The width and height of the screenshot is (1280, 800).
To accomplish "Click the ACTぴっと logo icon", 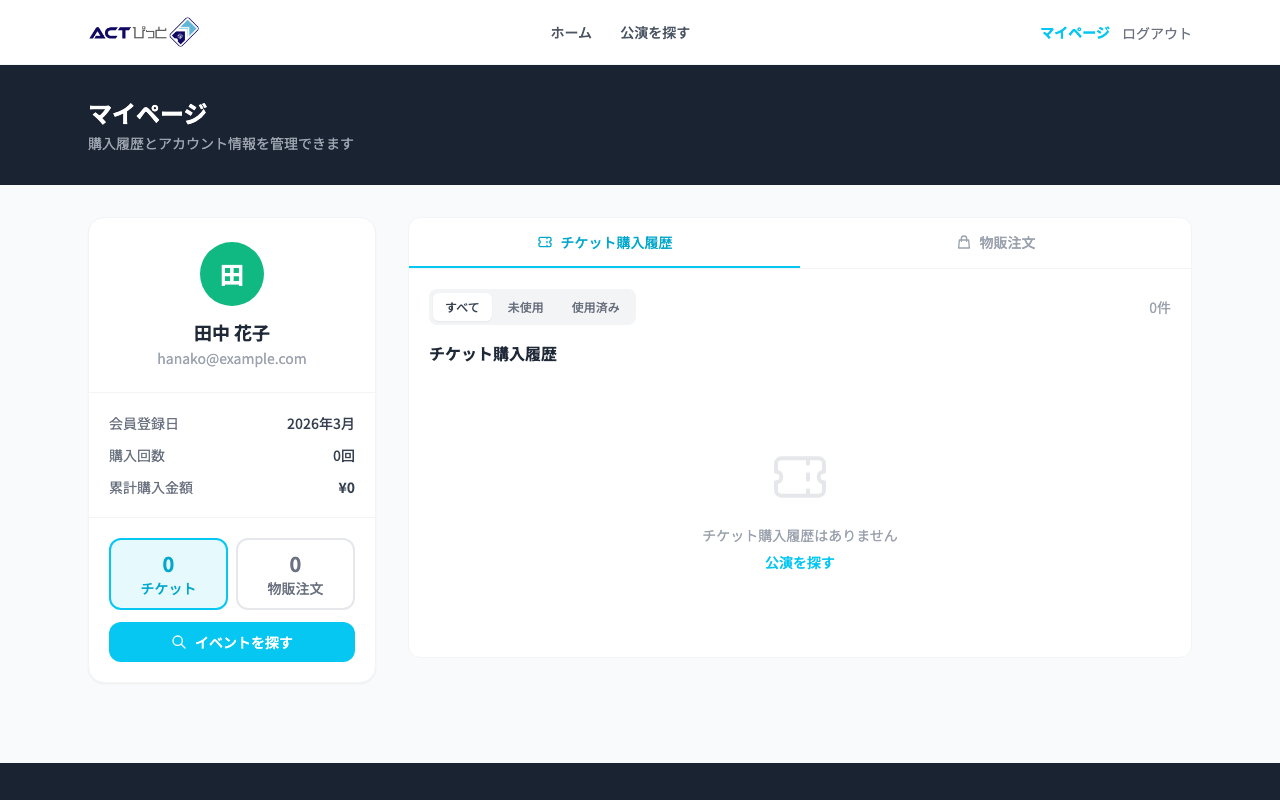I will [184, 31].
